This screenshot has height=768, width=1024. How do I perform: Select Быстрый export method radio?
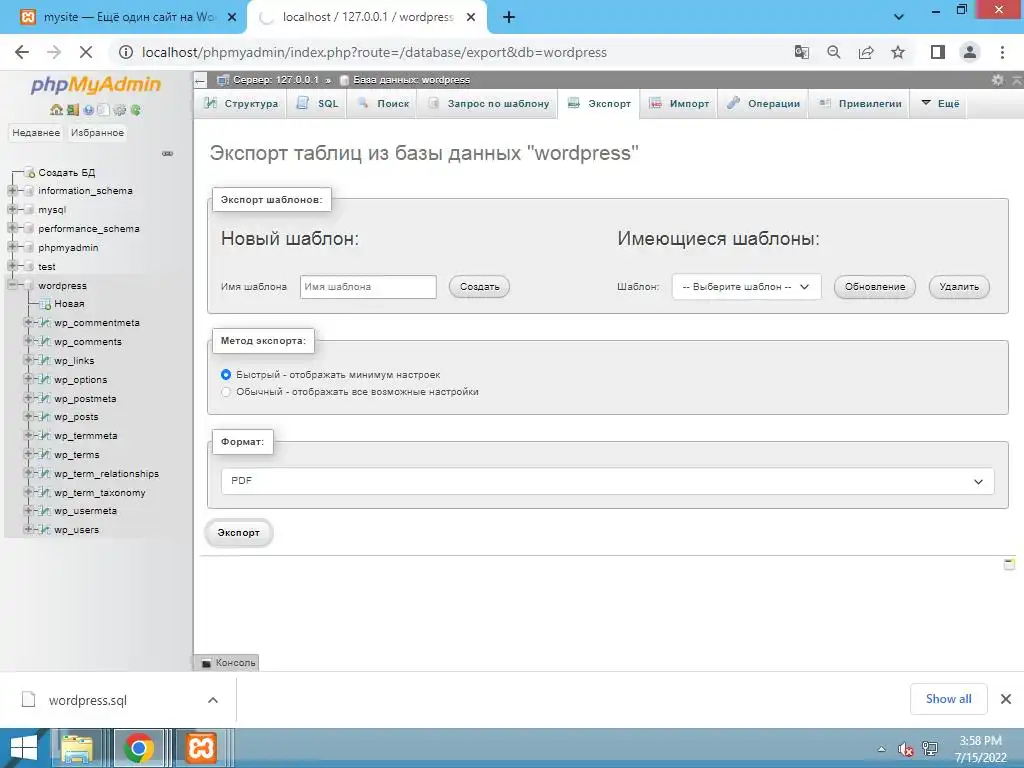point(226,375)
